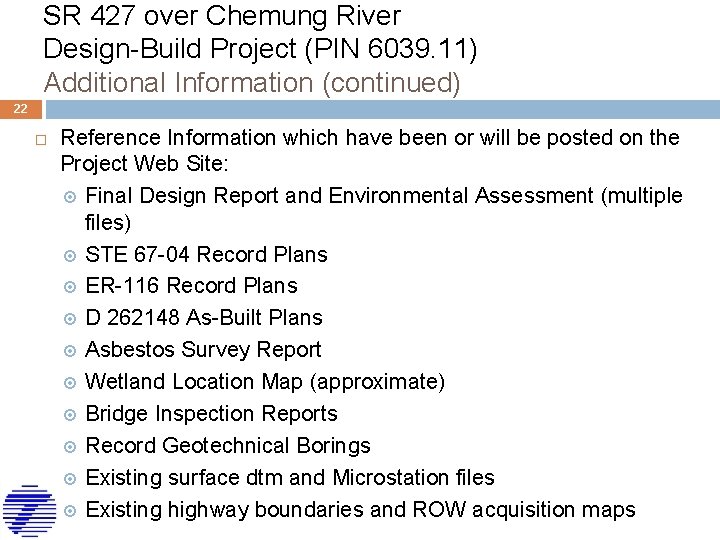Screen dimensions: 720x540
Task: Click bullet icon beside ER-116 Record Plans
Action: coord(70,287)
